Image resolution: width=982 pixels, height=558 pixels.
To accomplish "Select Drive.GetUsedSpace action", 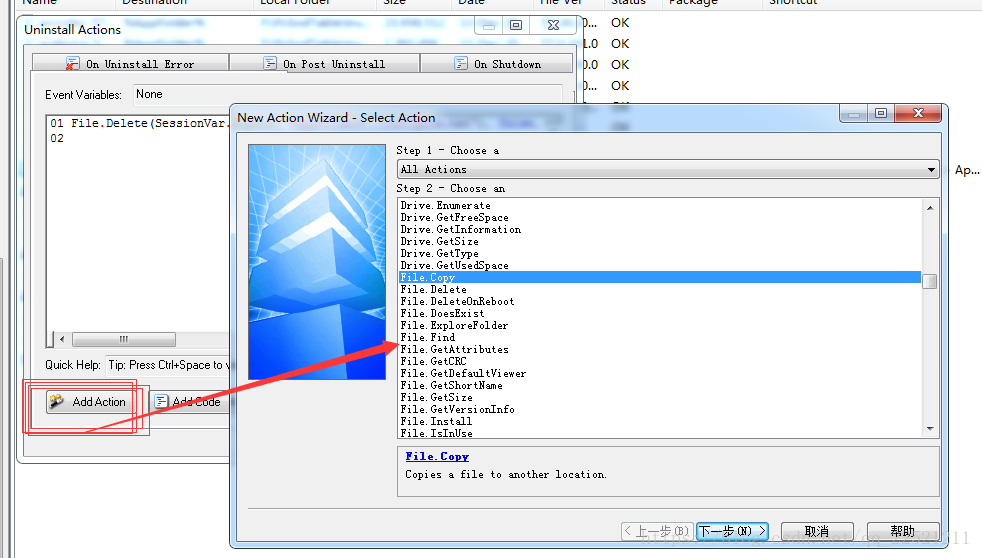I will click(454, 266).
